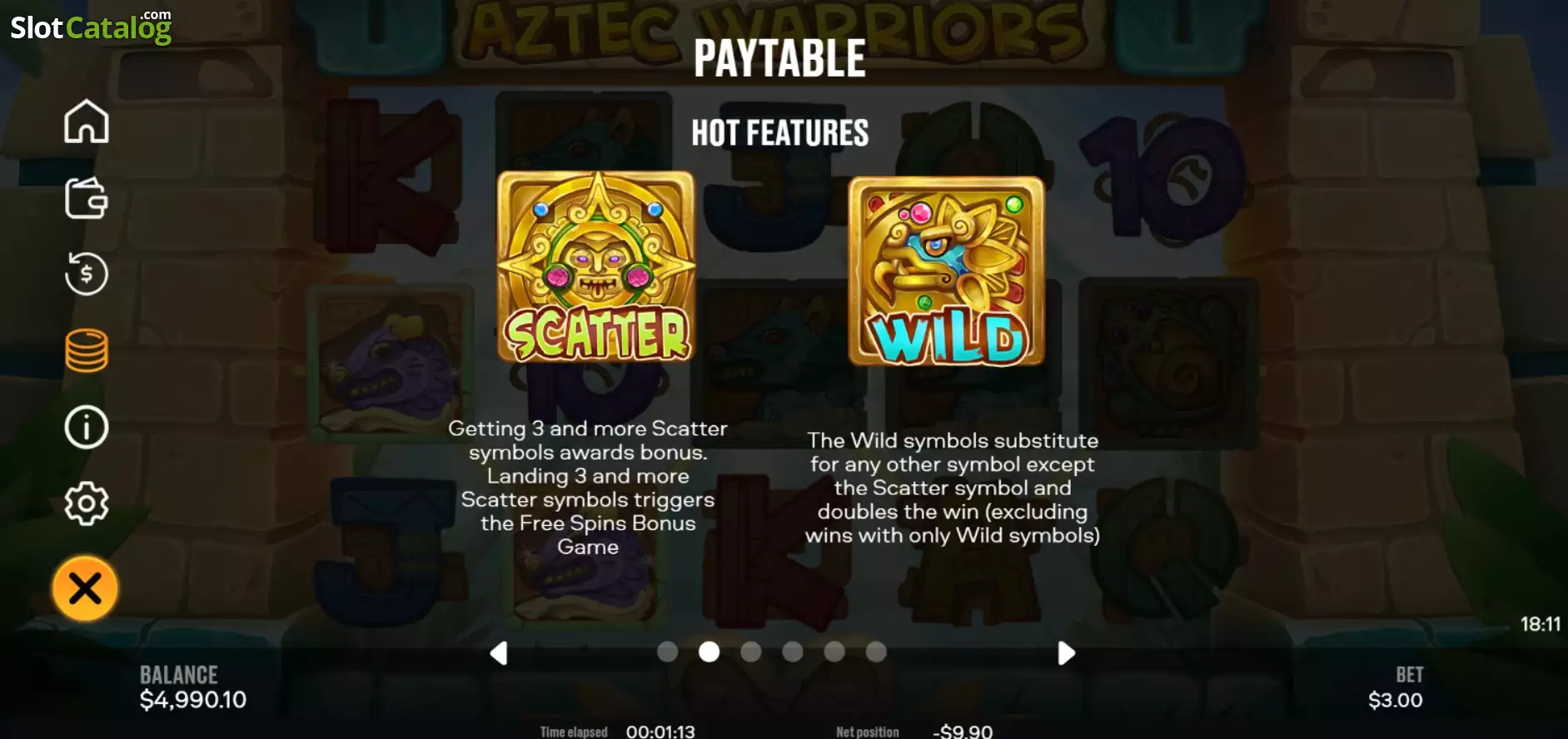
Task: Open the wallet icon in the sidebar
Action: pyautogui.click(x=87, y=198)
